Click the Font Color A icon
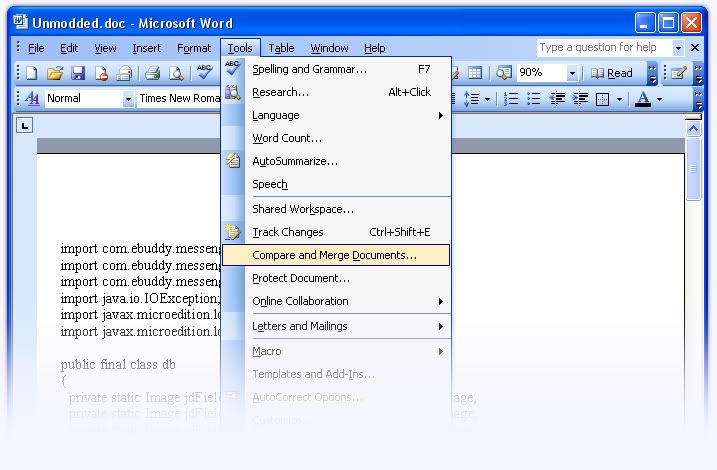 [643, 99]
